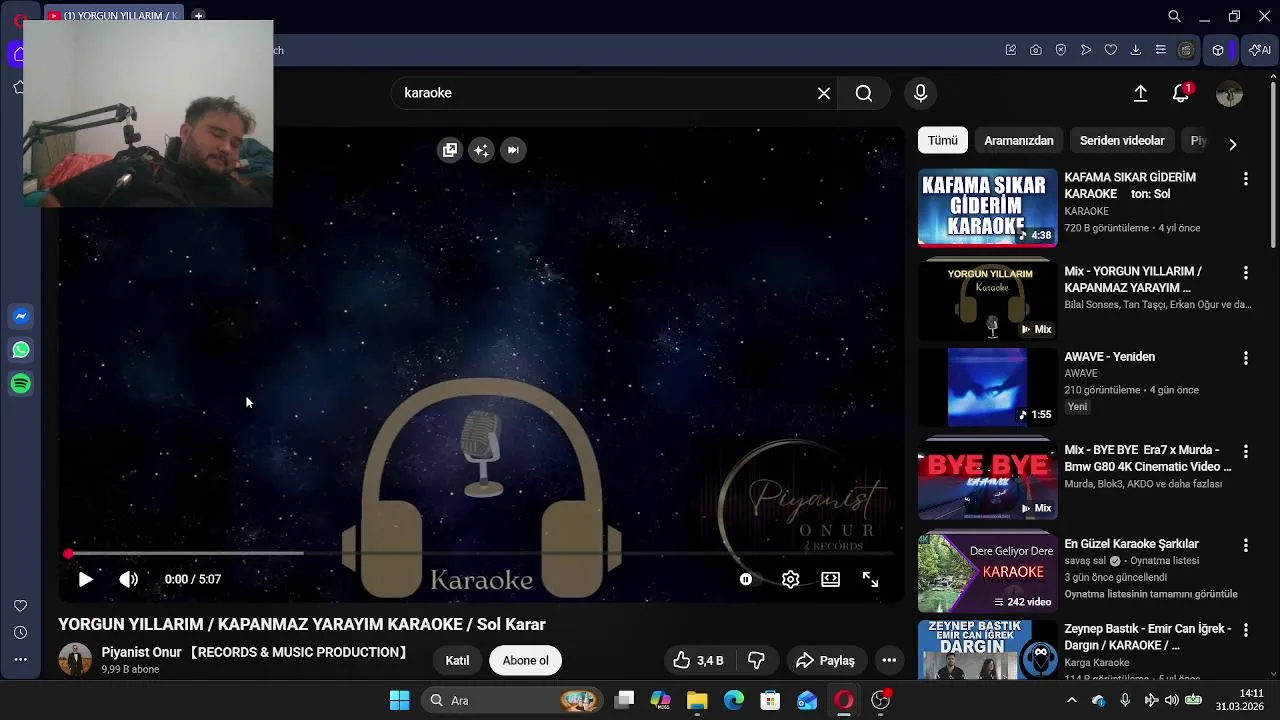
Task: Play the karaoke video
Action: [85, 579]
